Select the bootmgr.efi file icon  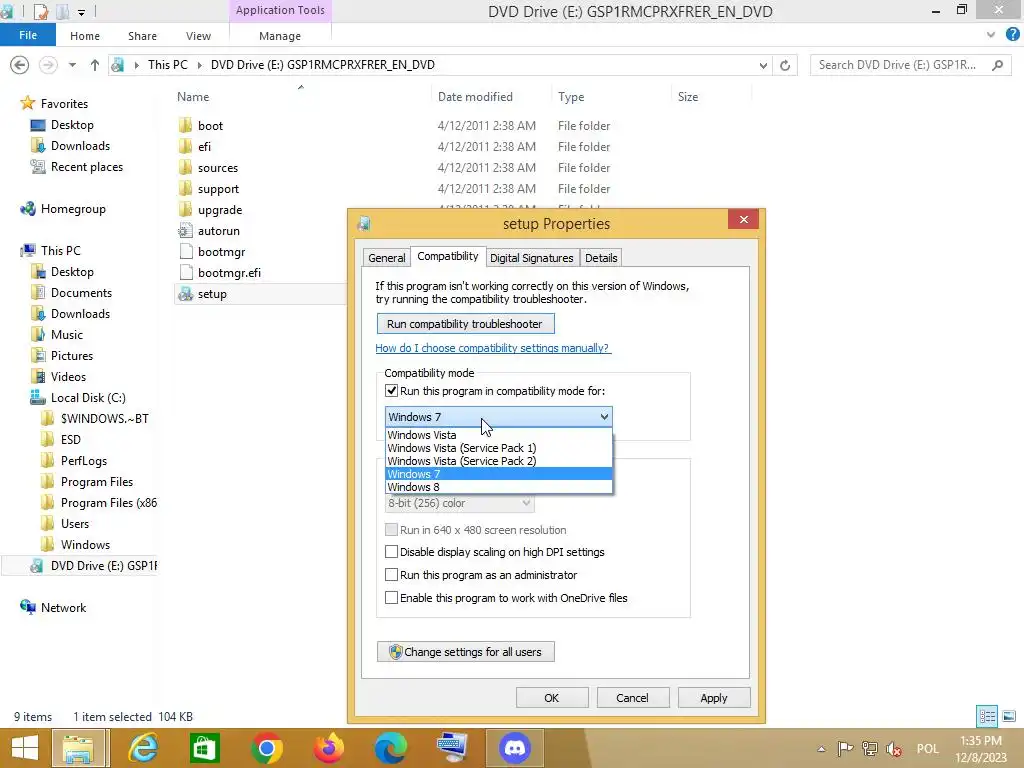185,272
